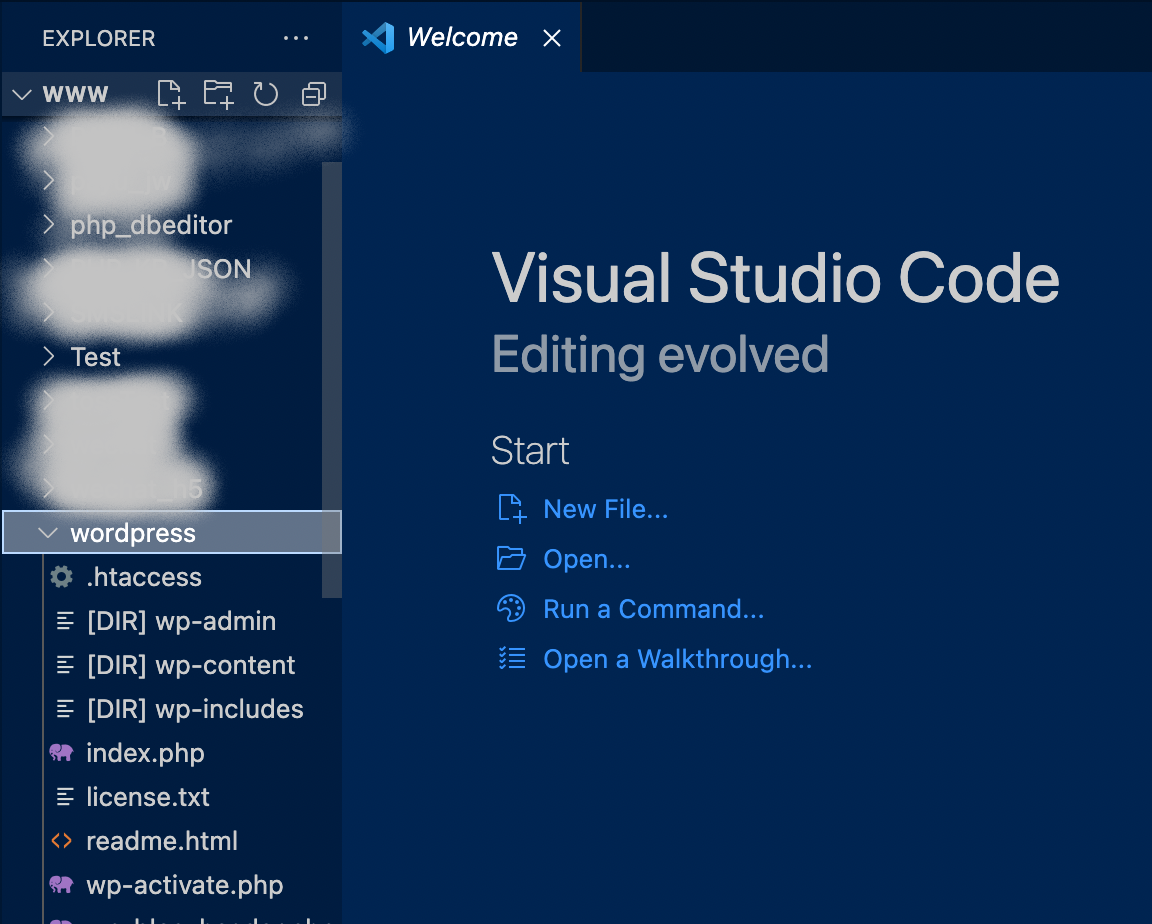This screenshot has width=1152, height=924.
Task: Click the explorer vertical scrollbar thumb
Action: pyautogui.click(x=332, y=380)
